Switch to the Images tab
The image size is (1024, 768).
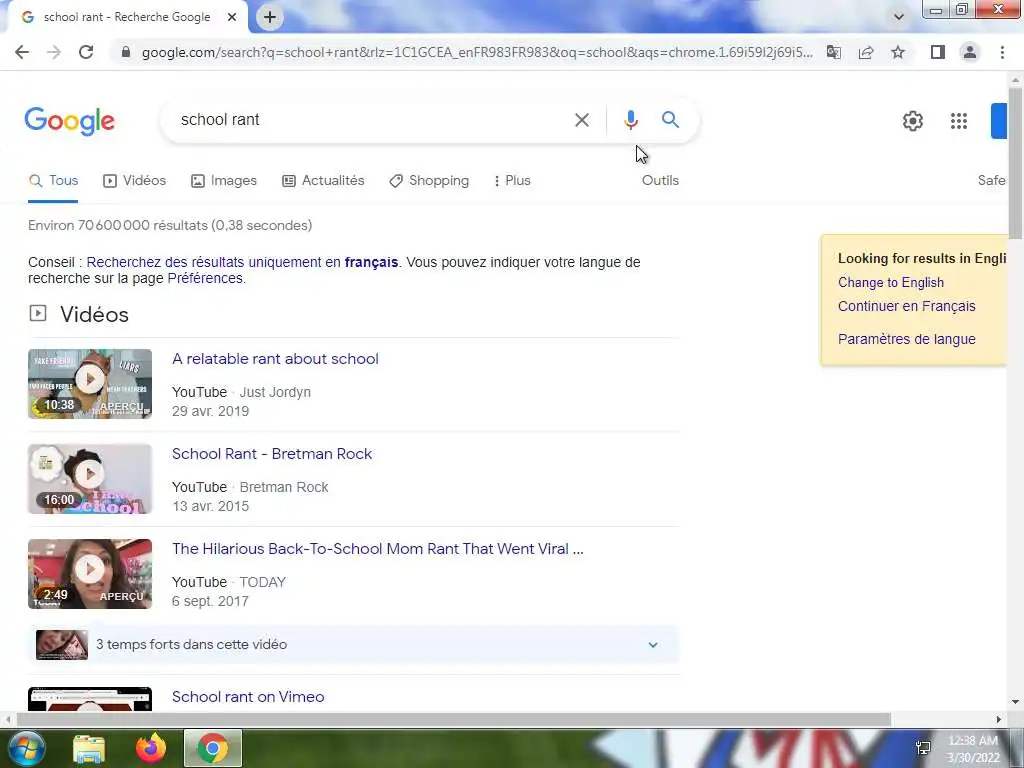click(x=224, y=181)
